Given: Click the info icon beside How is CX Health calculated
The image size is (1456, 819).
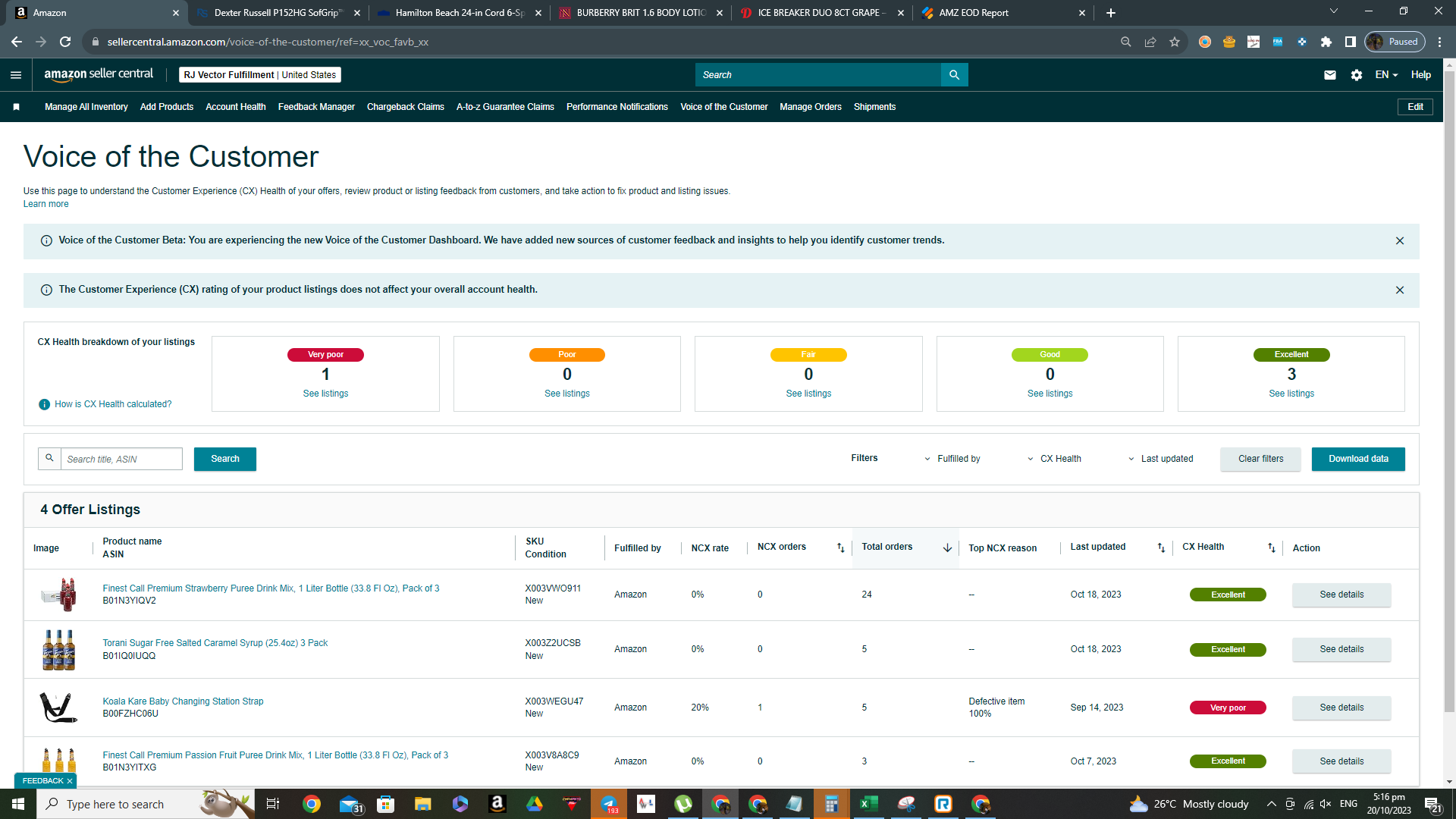Looking at the screenshot, I should (44, 404).
